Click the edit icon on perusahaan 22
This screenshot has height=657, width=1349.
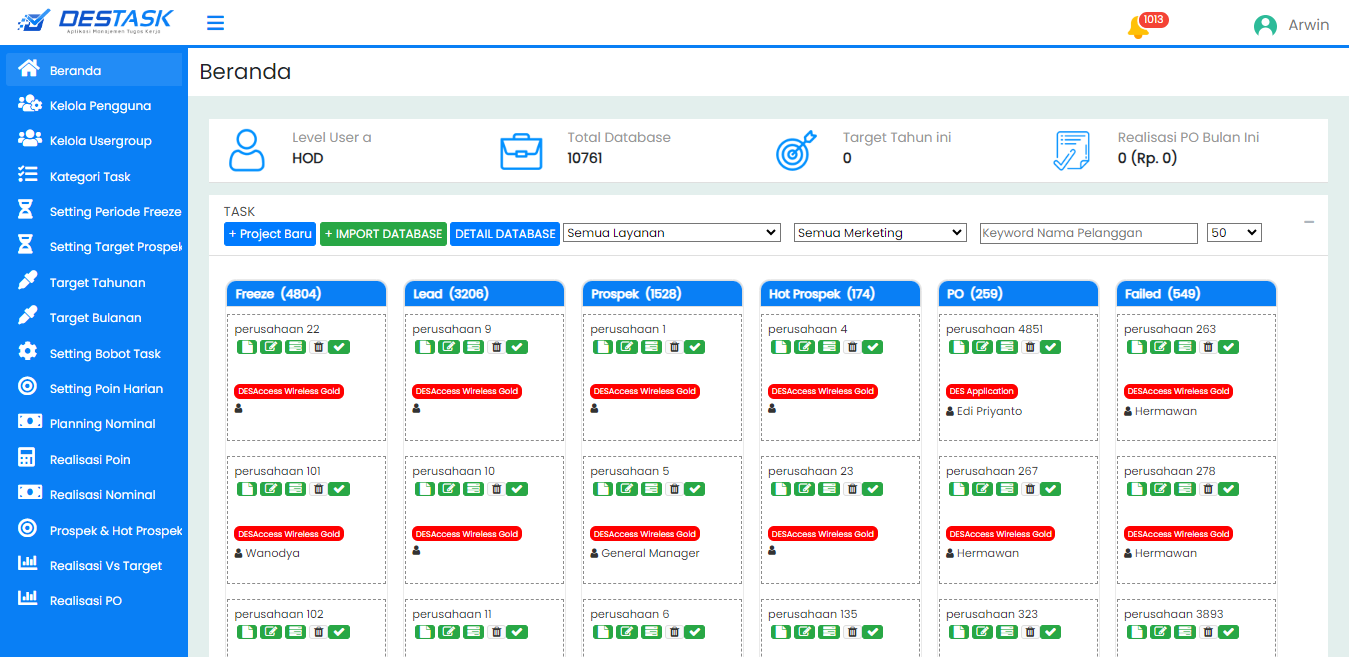[x=271, y=347]
